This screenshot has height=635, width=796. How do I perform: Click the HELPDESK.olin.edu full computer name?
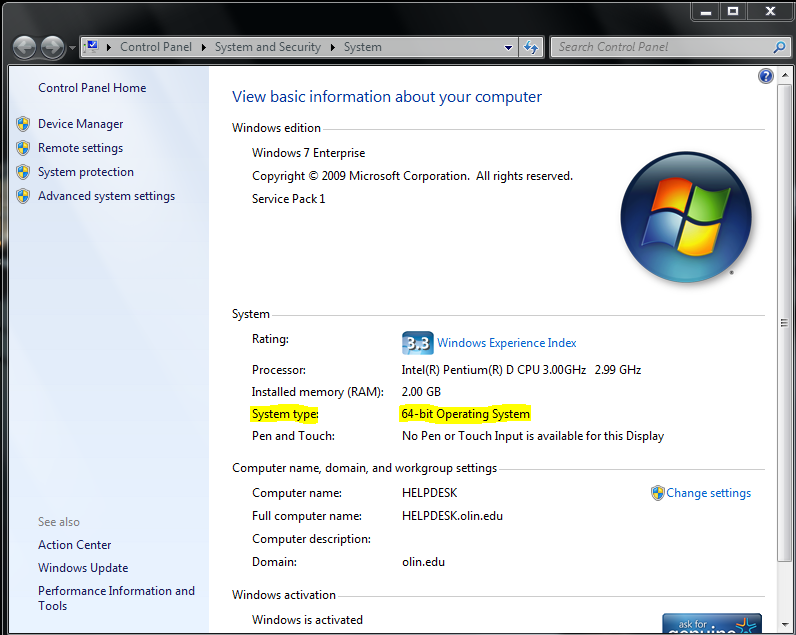click(452, 516)
